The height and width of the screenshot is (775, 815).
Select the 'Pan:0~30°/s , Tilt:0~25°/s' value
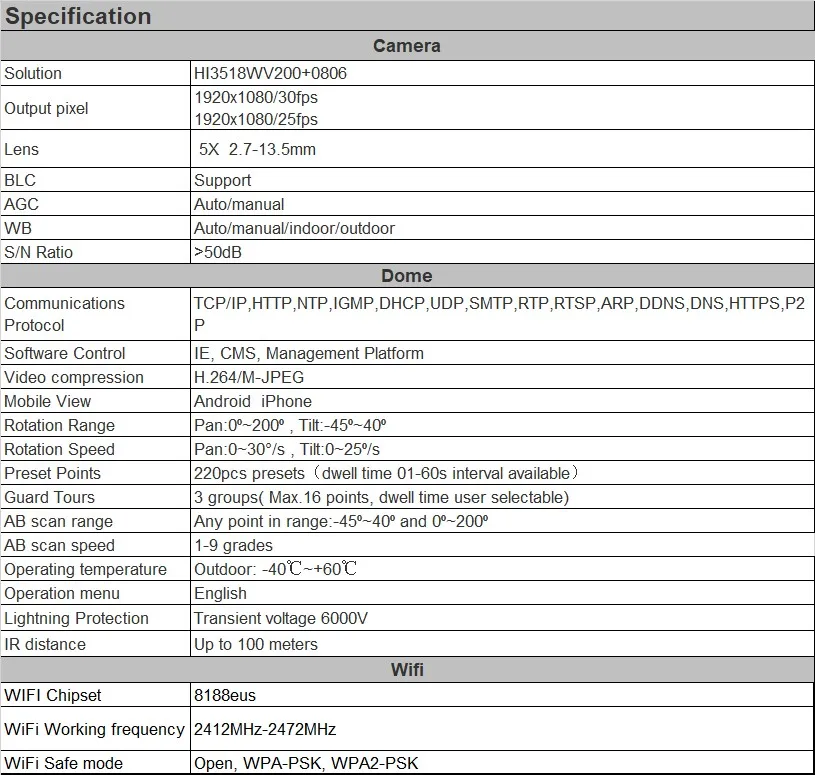(287, 449)
